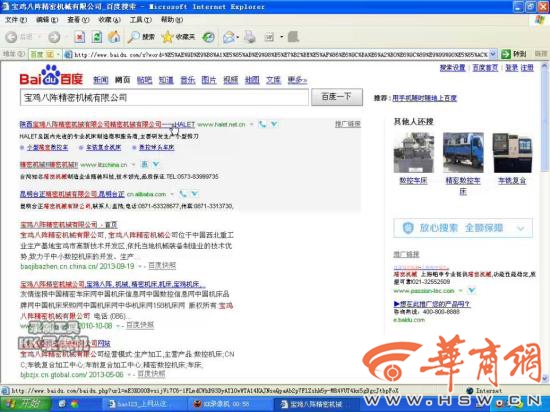The height and width of the screenshot is (412, 550).
Task: Click the 车铣复合 machine thumbnail
Action: click(x=512, y=153)
